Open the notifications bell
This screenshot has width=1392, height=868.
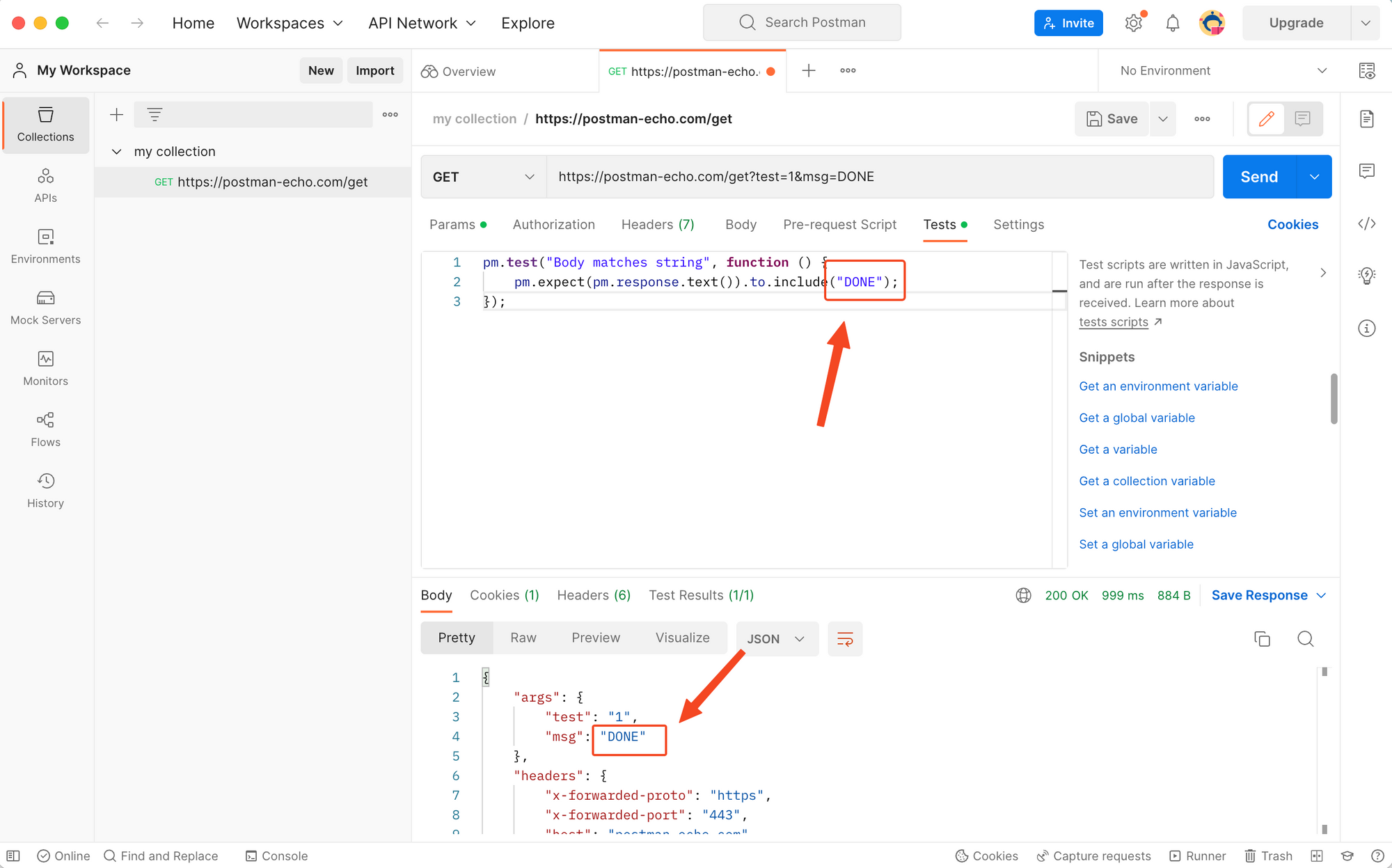click(x=1173, y=23)
